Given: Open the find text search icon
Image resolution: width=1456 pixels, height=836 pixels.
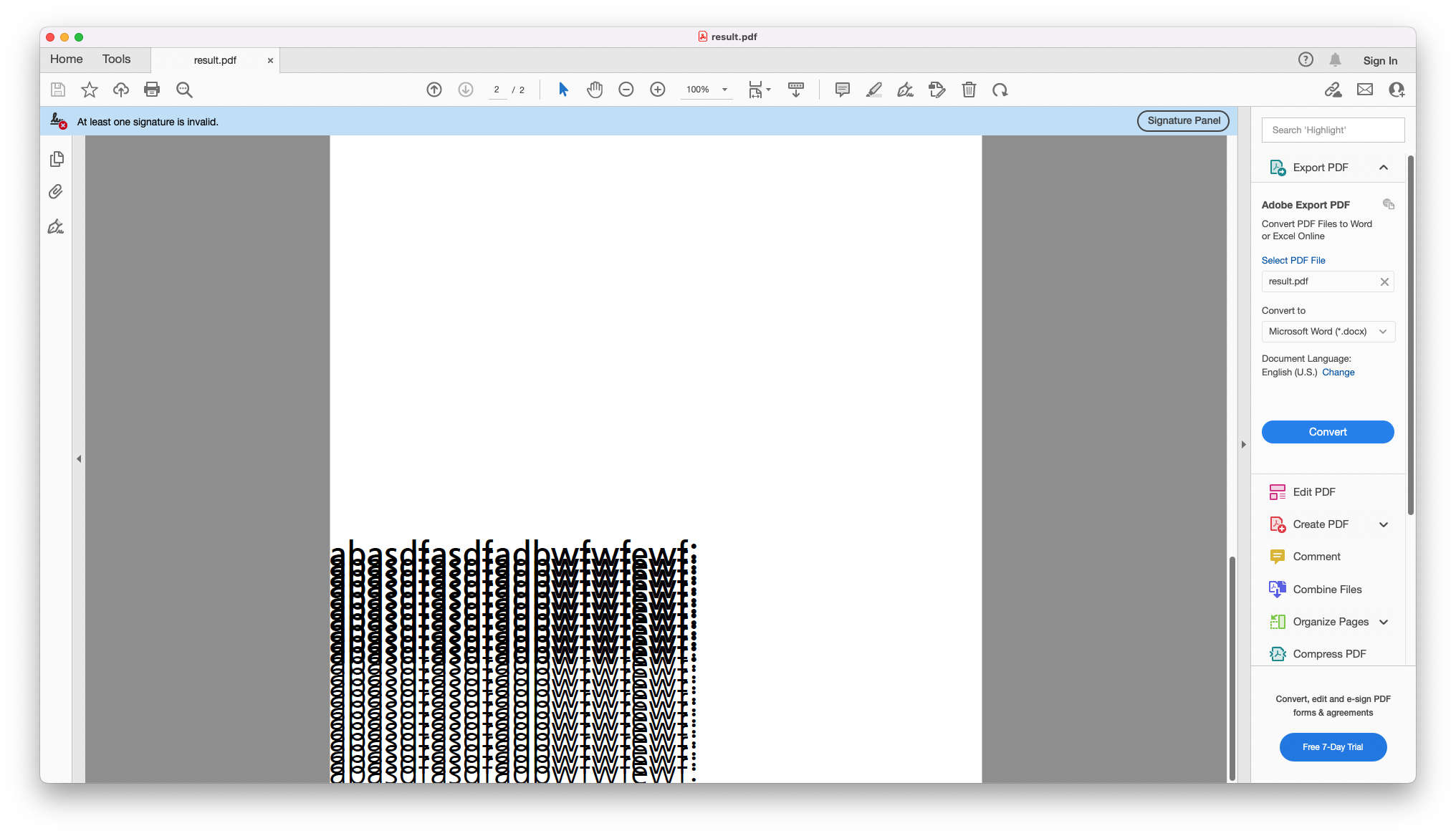Looking at the screenshot, I should 184,90.
